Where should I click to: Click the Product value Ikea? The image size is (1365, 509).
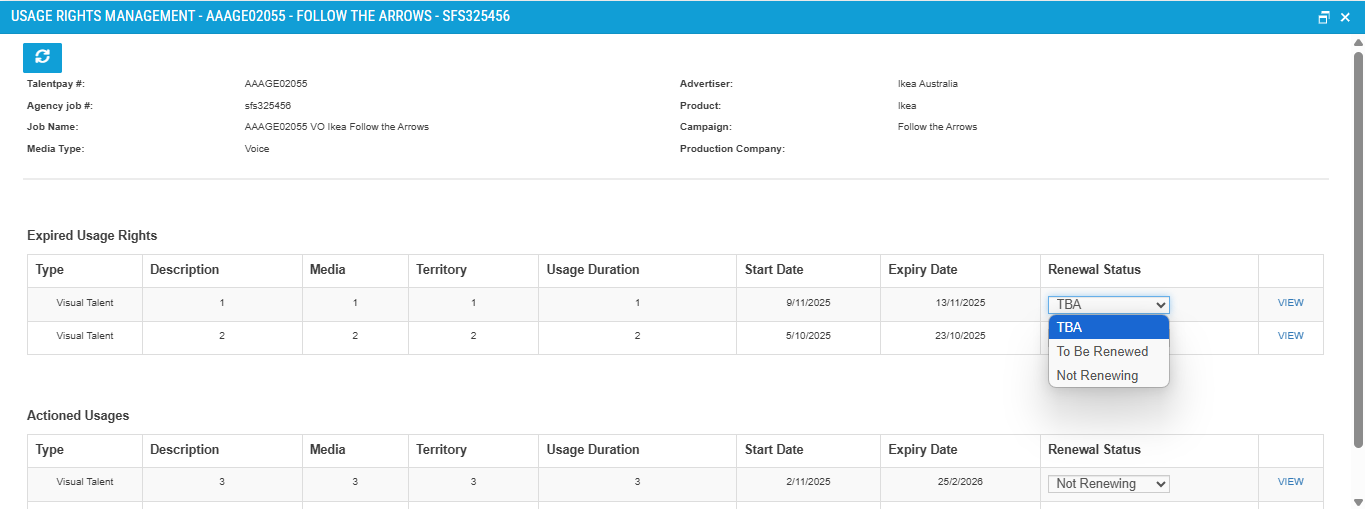[906, 106]
